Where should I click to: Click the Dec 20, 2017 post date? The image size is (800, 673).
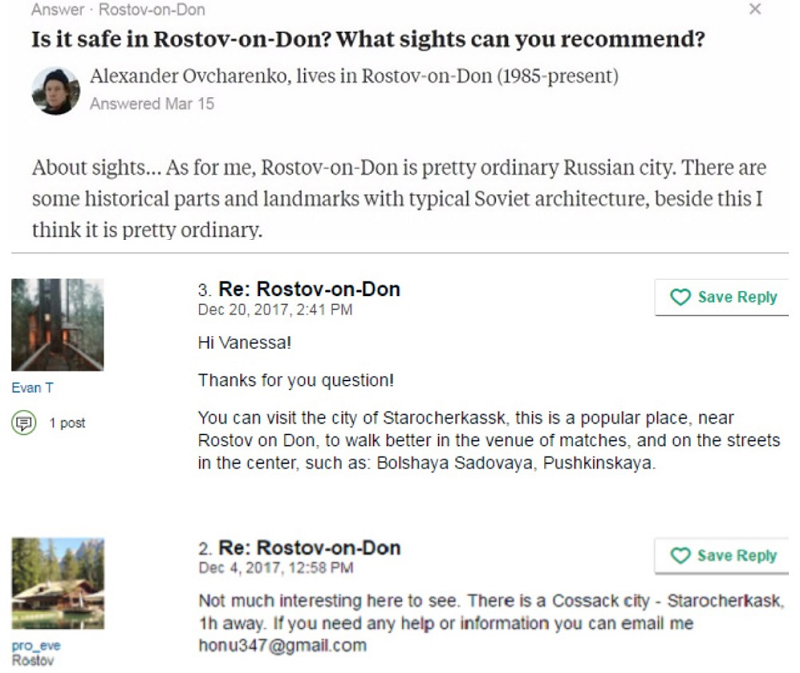coord(275,310)
